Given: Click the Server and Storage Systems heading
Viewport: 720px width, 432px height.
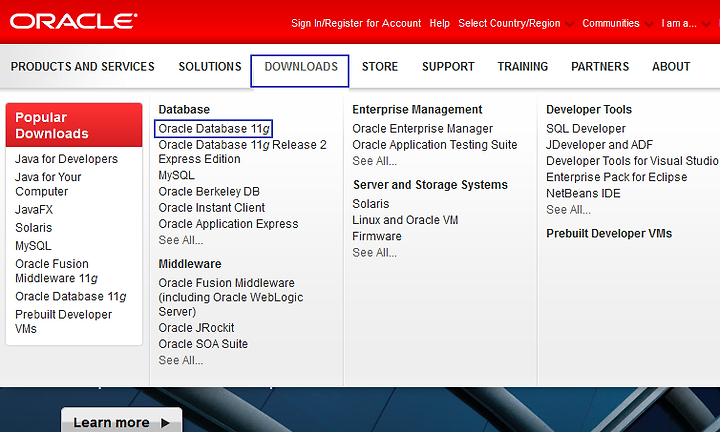Looking at the screenshot, I should [x=430, y=185].
